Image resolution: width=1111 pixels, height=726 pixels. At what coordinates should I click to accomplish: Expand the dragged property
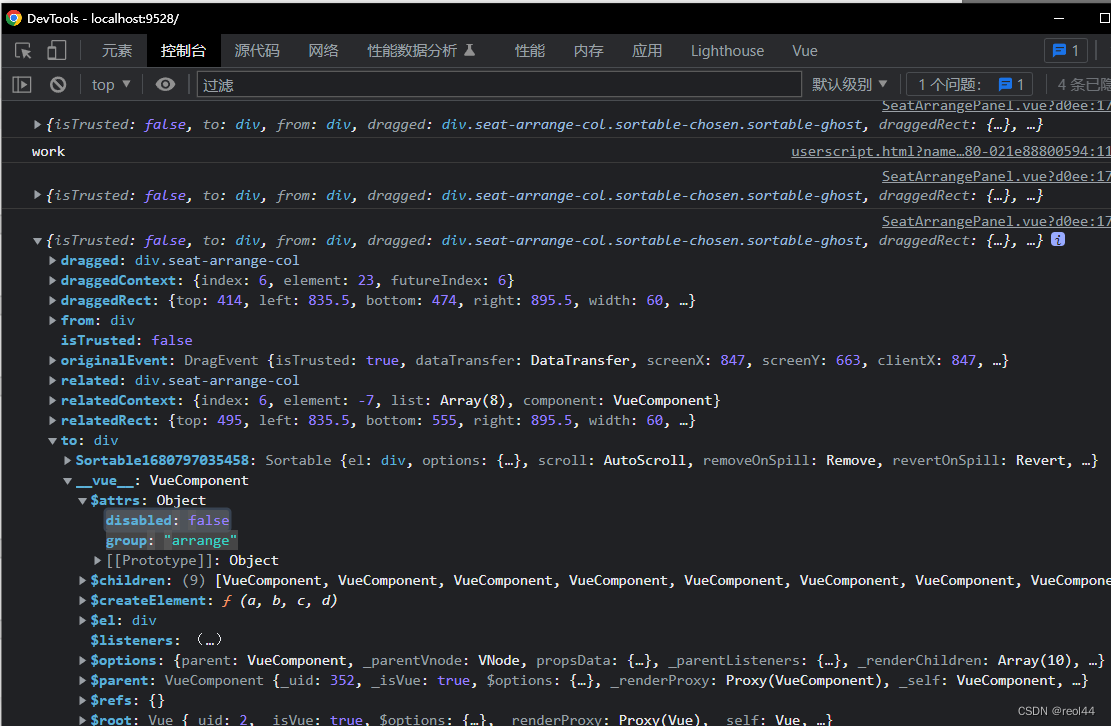coord(52,261)
